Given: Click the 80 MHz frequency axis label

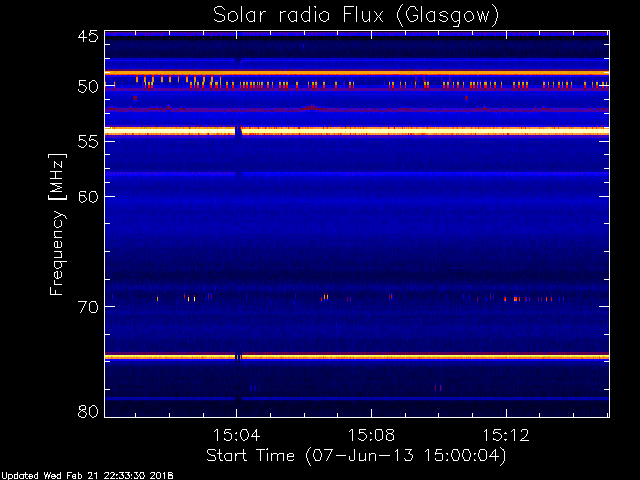Looking at the screenshot, I should click(x=88, y=411).
